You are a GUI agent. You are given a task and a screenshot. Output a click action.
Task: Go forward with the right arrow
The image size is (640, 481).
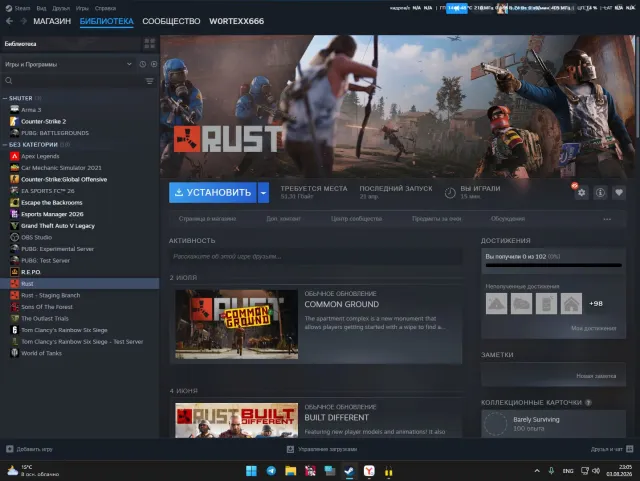(x=24, y=21)
